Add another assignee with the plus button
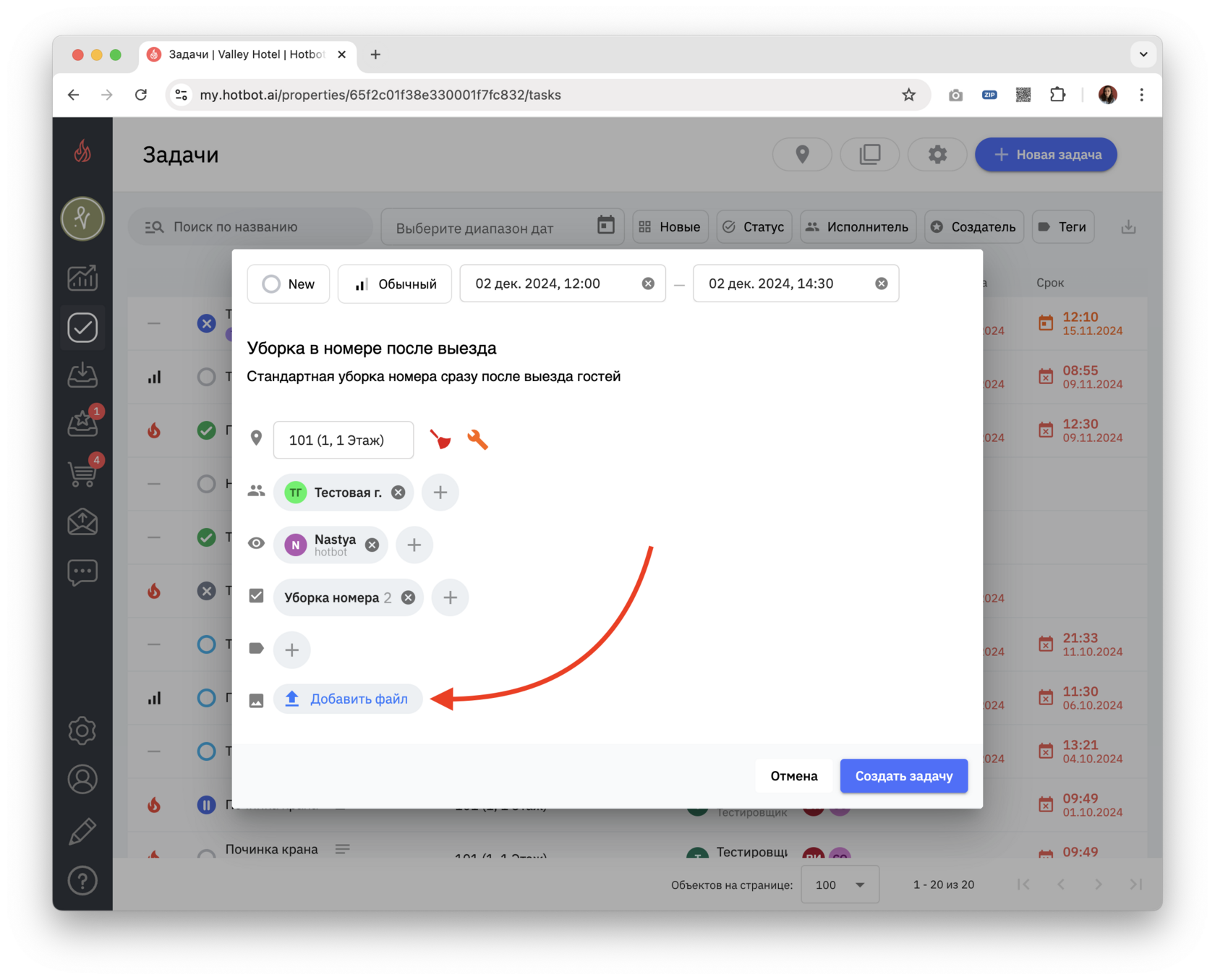This screenshot has width=1215, height=980. (x=440, y=493)
